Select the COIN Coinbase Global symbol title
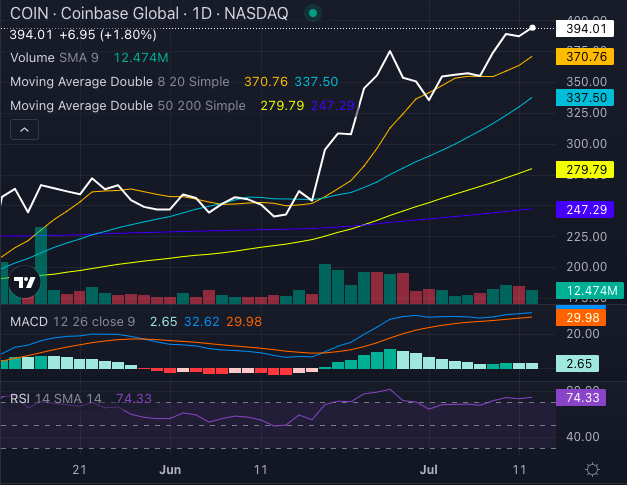Screen dimensions: 627x485 point(149,14)
